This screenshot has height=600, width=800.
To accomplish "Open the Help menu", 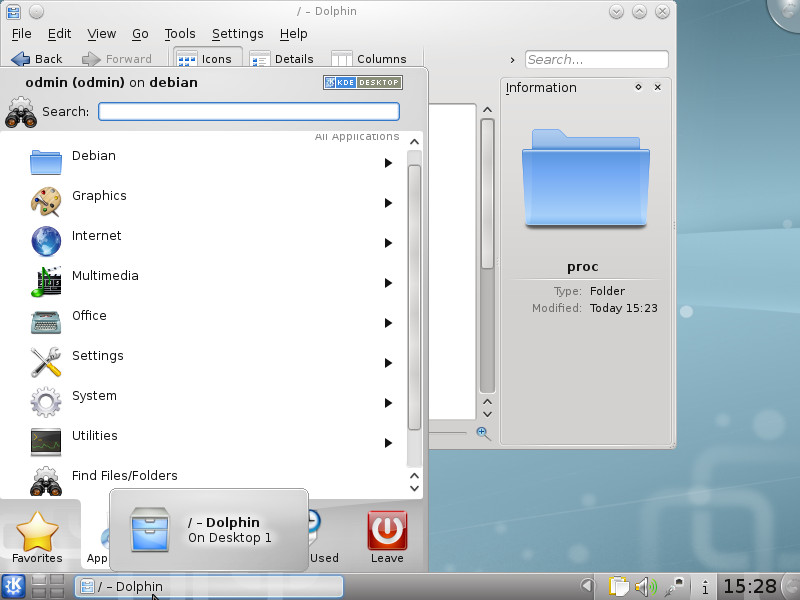I will point(293,34).
